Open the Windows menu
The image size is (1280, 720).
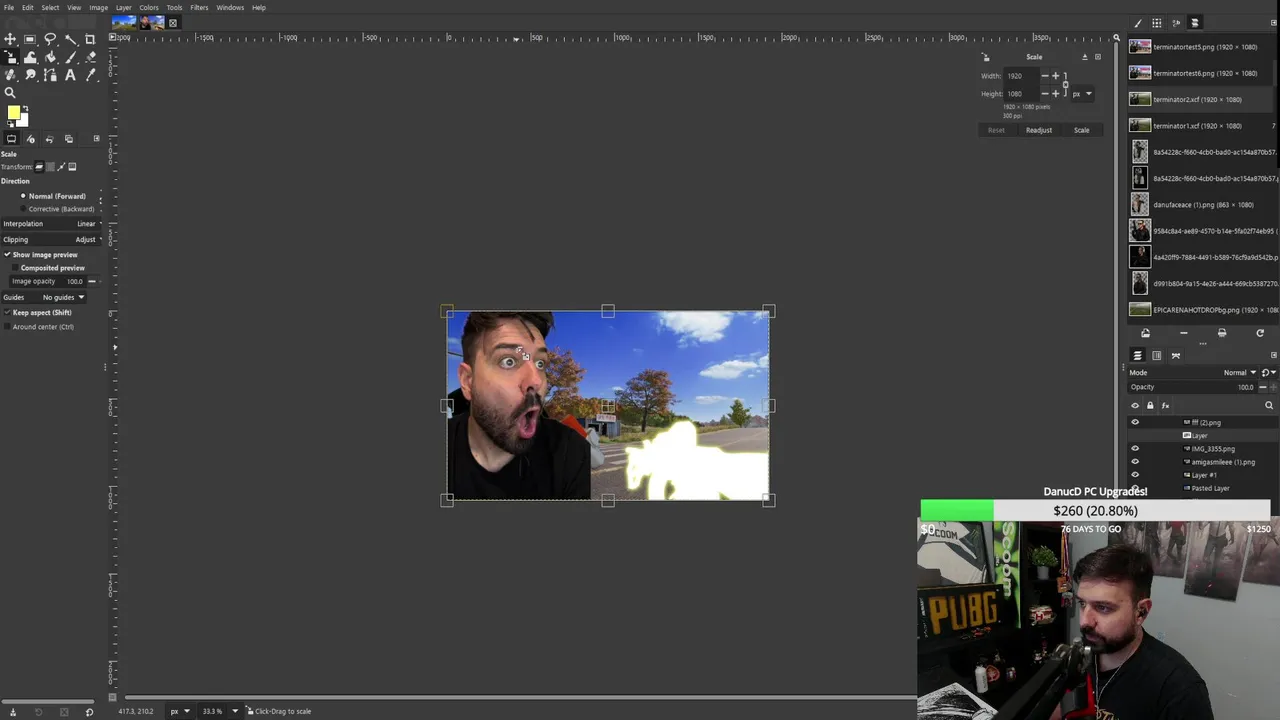pyautogui.click(x=230, y=7)
